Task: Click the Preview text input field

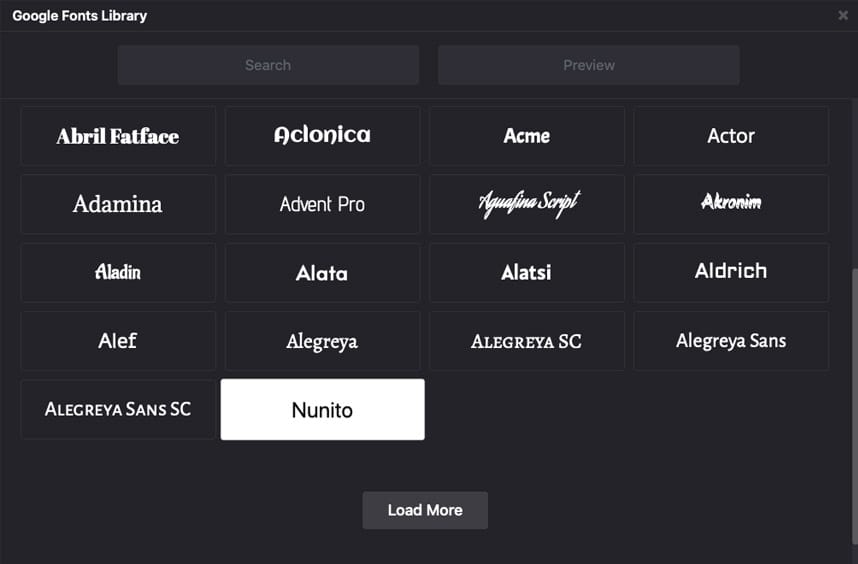Action: 588,65
